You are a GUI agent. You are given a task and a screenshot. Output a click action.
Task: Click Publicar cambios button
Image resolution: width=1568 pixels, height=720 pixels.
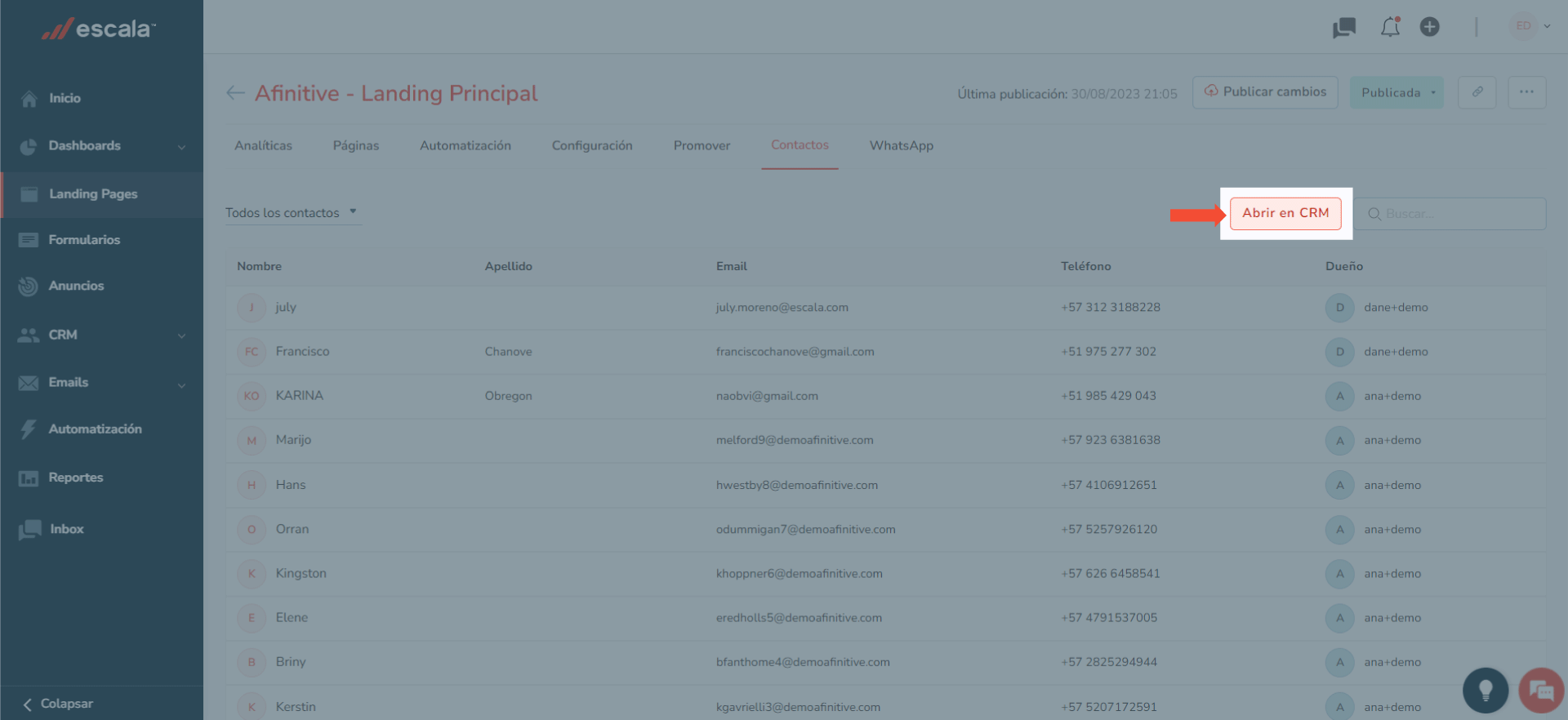click(1265, 92)
